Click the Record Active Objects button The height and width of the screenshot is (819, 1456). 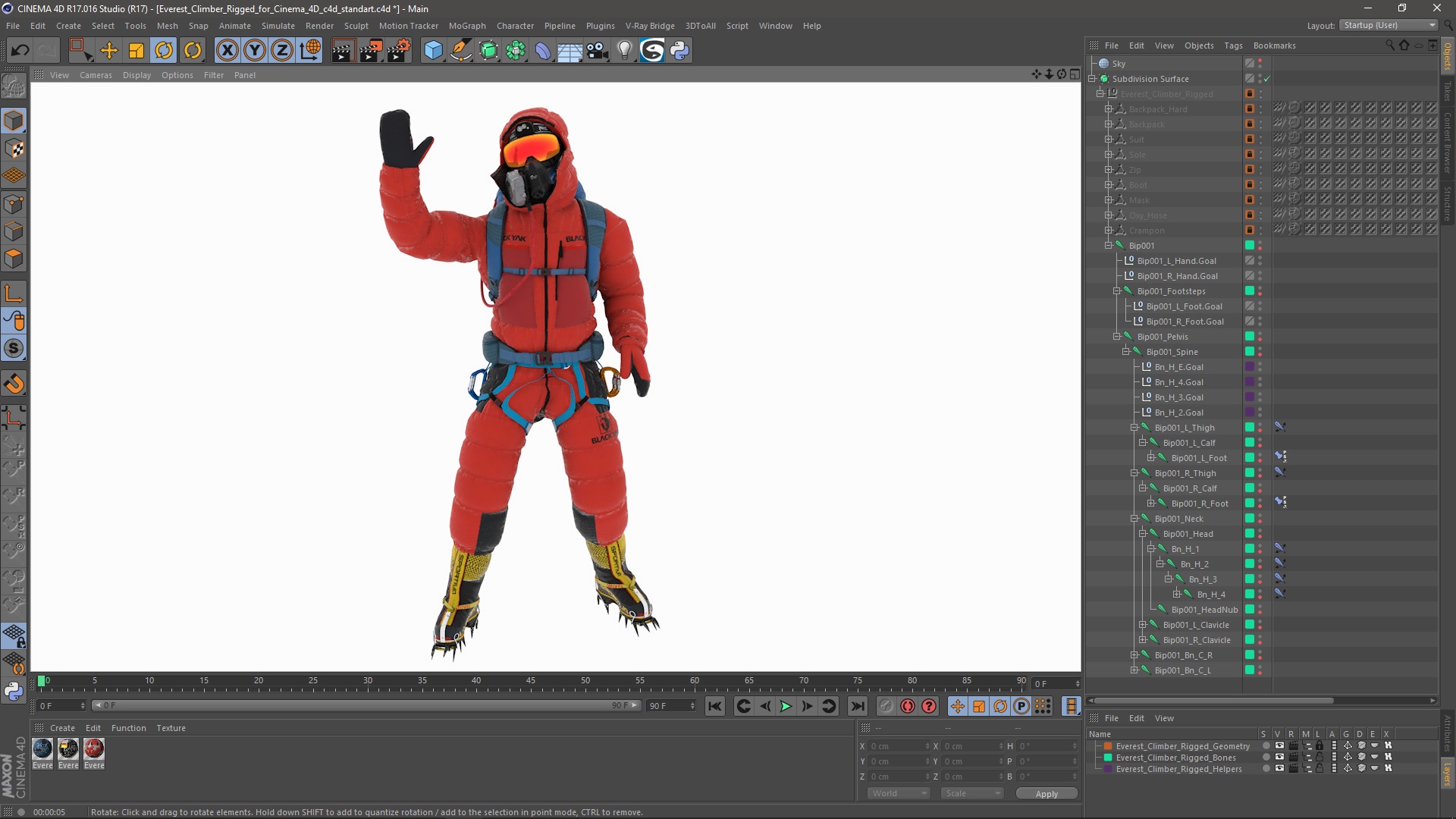pos(886,706)
